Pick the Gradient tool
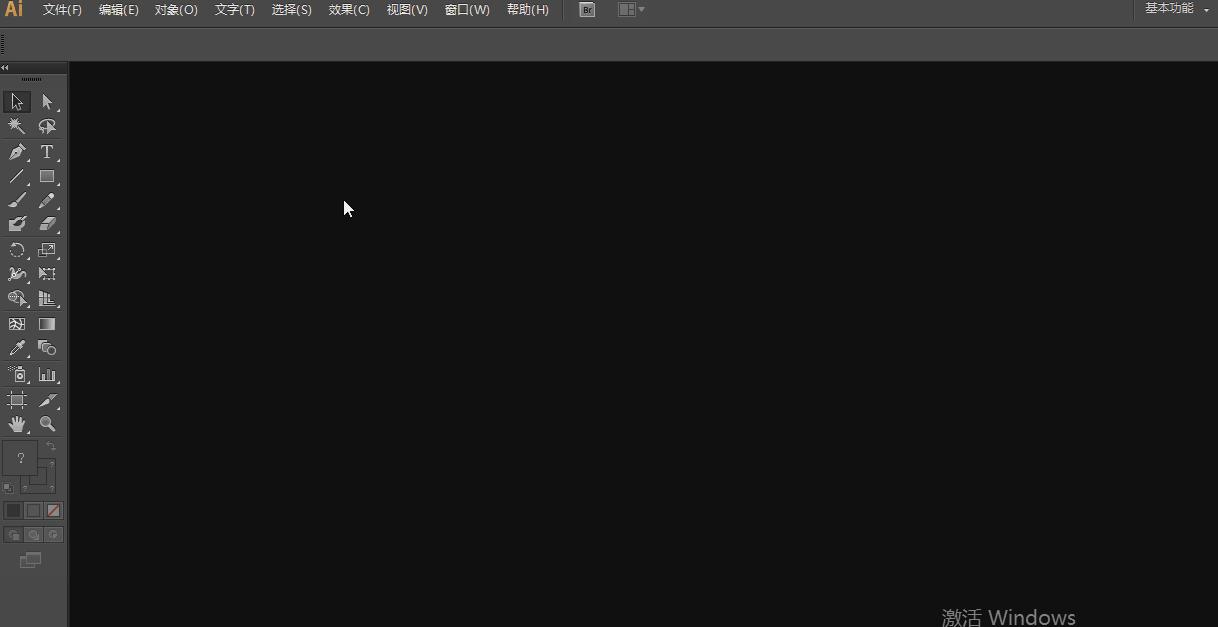The image size is (1218, 627). [47, 323]
